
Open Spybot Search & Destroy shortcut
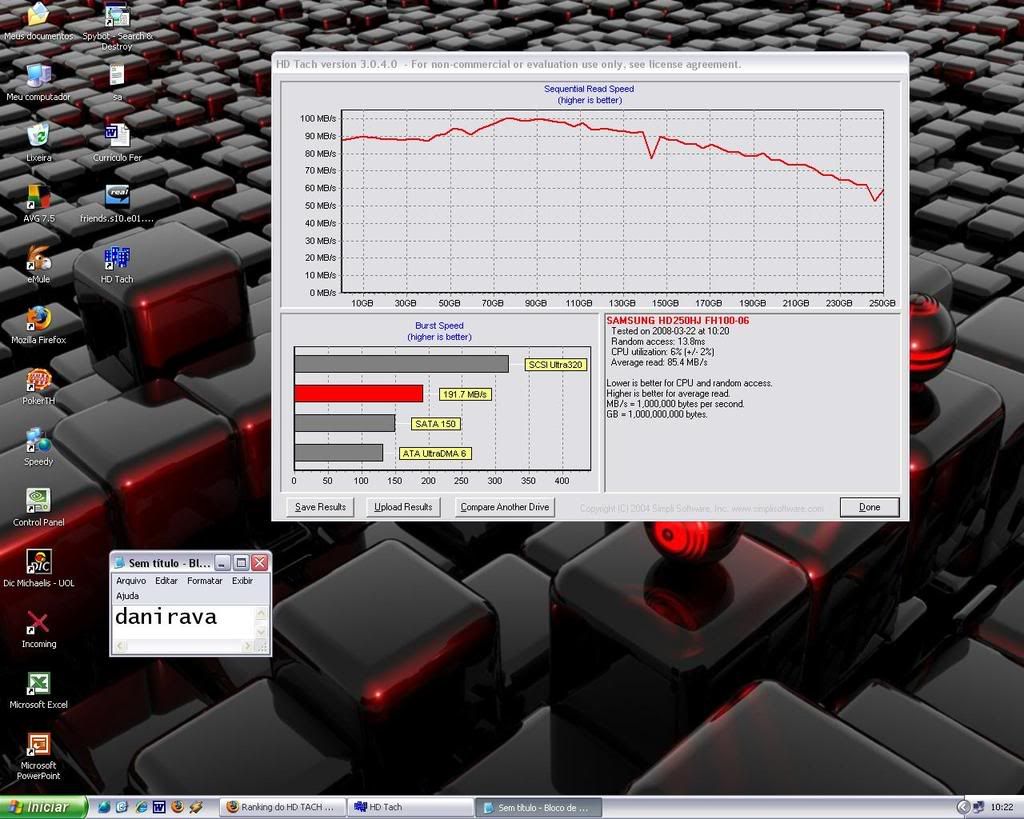click(x=117, y=17)
